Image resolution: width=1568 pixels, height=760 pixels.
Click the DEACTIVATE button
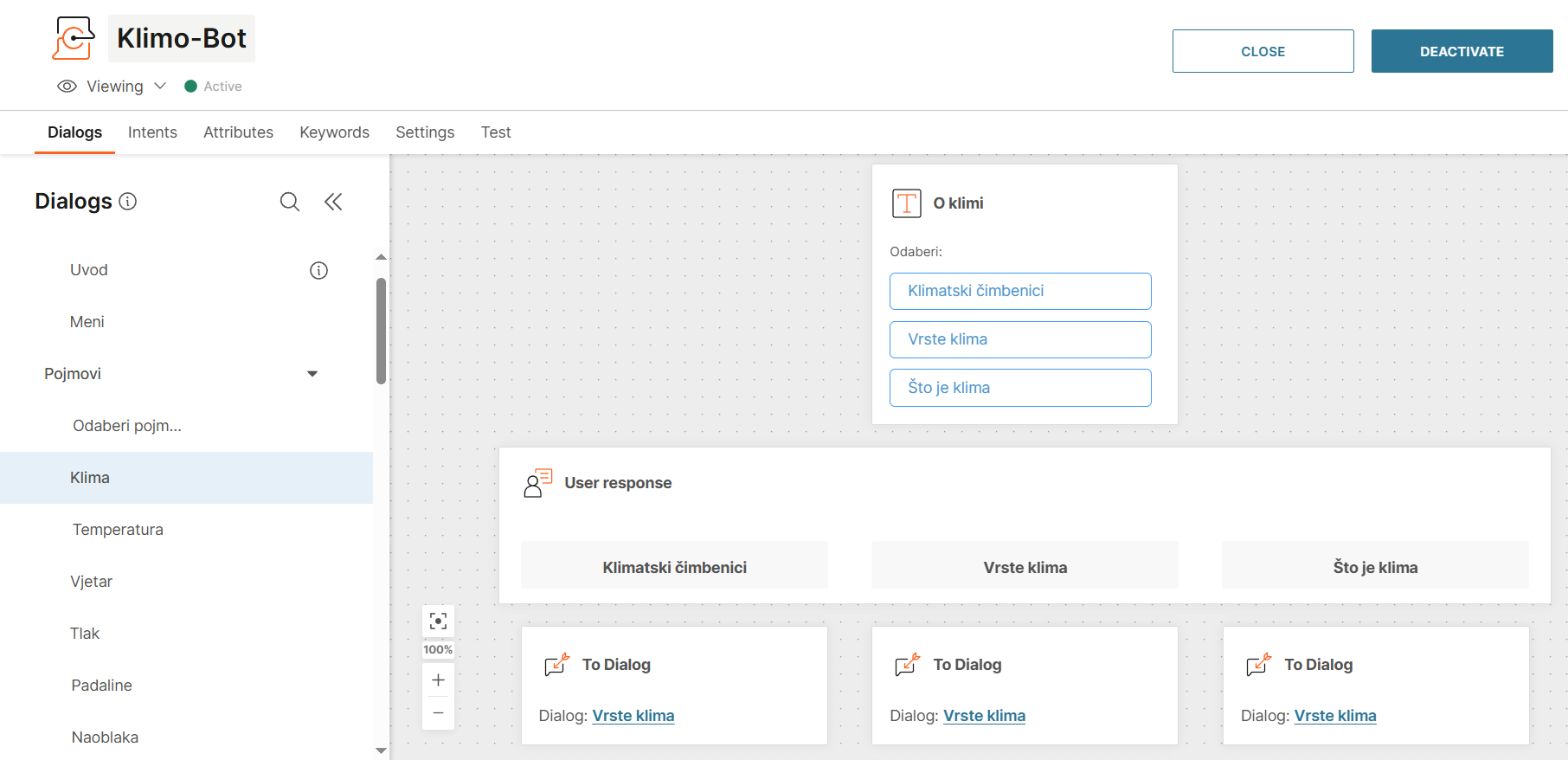1462,51
